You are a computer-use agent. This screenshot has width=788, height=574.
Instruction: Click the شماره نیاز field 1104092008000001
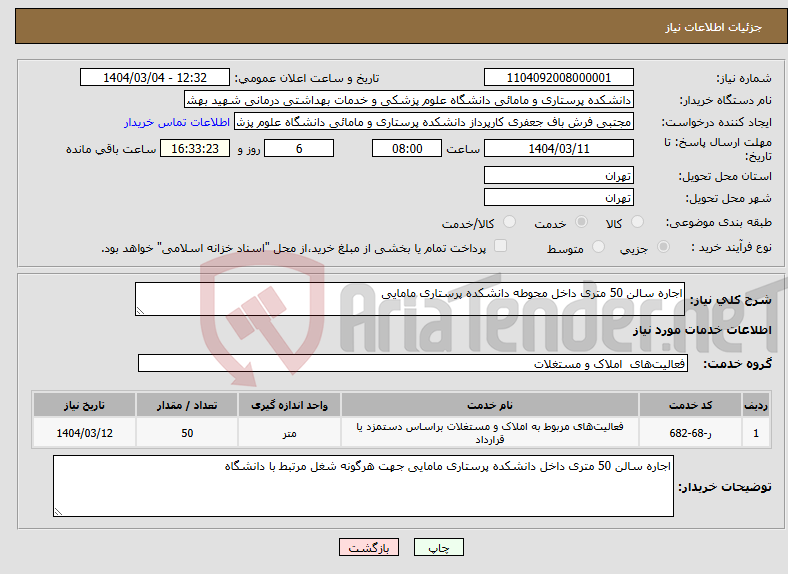558,77
